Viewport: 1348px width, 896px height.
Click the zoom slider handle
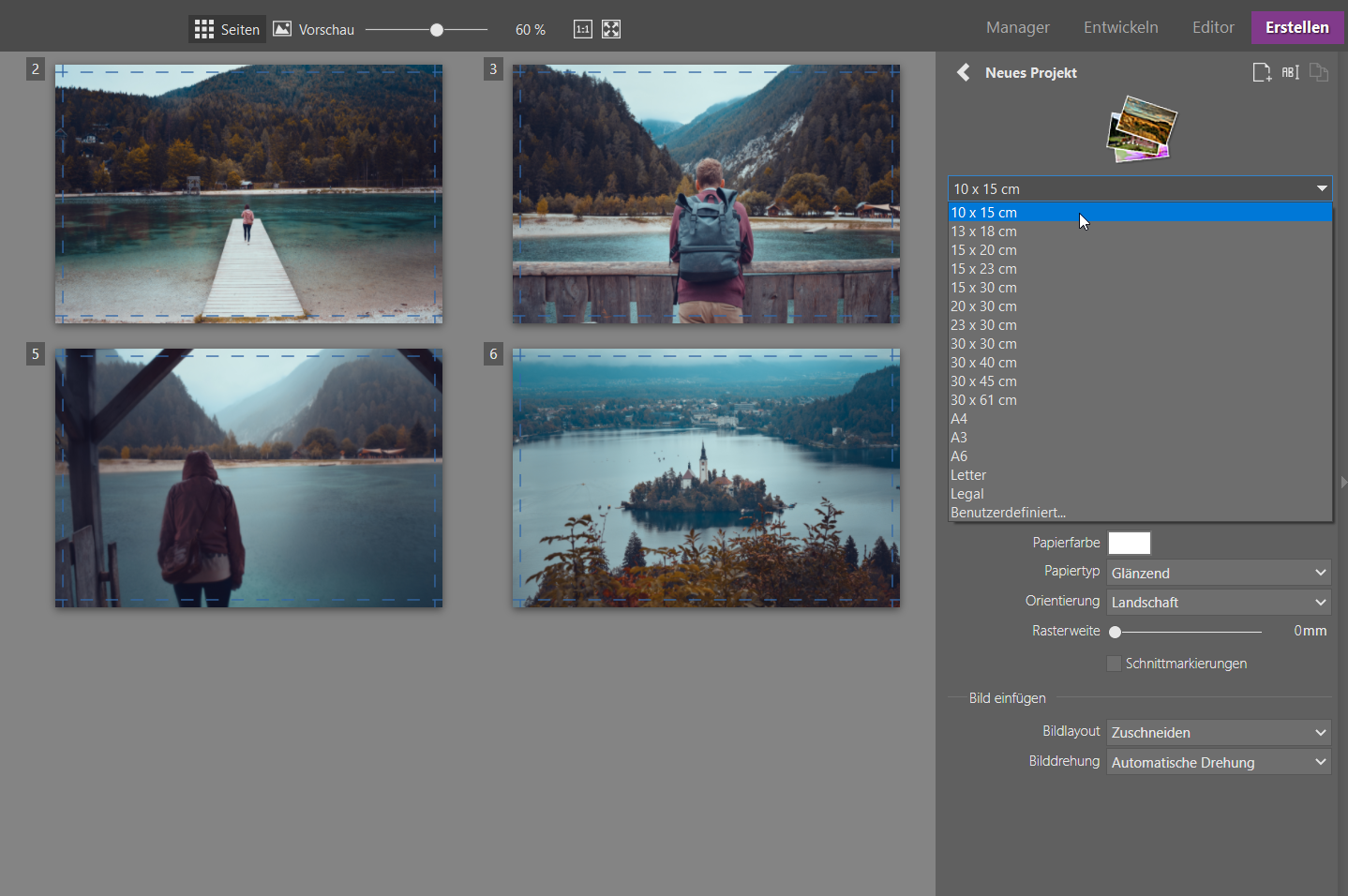[x=437, y=30]
